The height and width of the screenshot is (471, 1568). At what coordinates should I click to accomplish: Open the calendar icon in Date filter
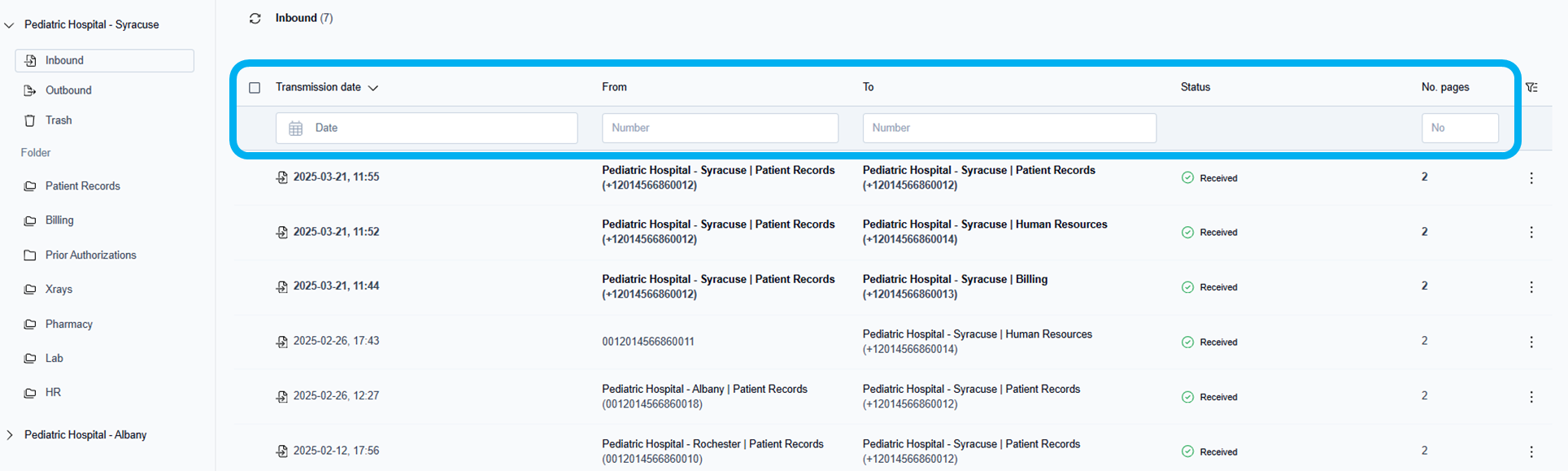click(x=296, y=128)
